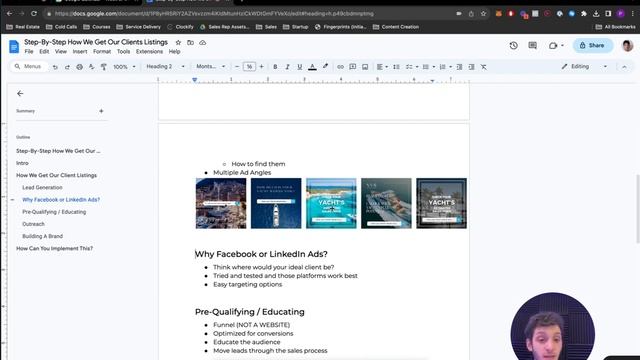Click the Undo icon in the toolbar

click(55, 67)
